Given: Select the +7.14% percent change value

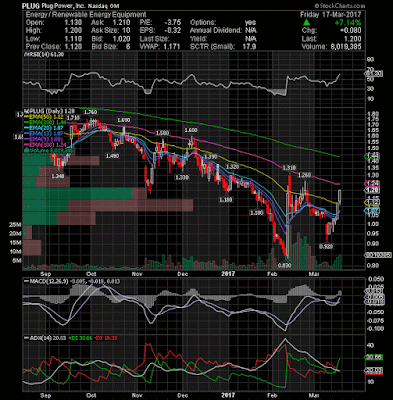Looking at the screenshot, I should (348, 23).
